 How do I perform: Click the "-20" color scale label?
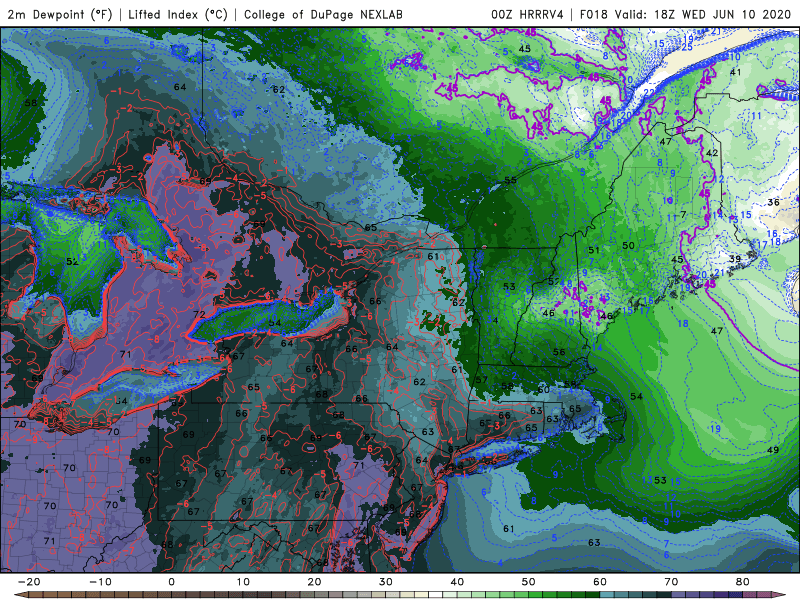29,582
